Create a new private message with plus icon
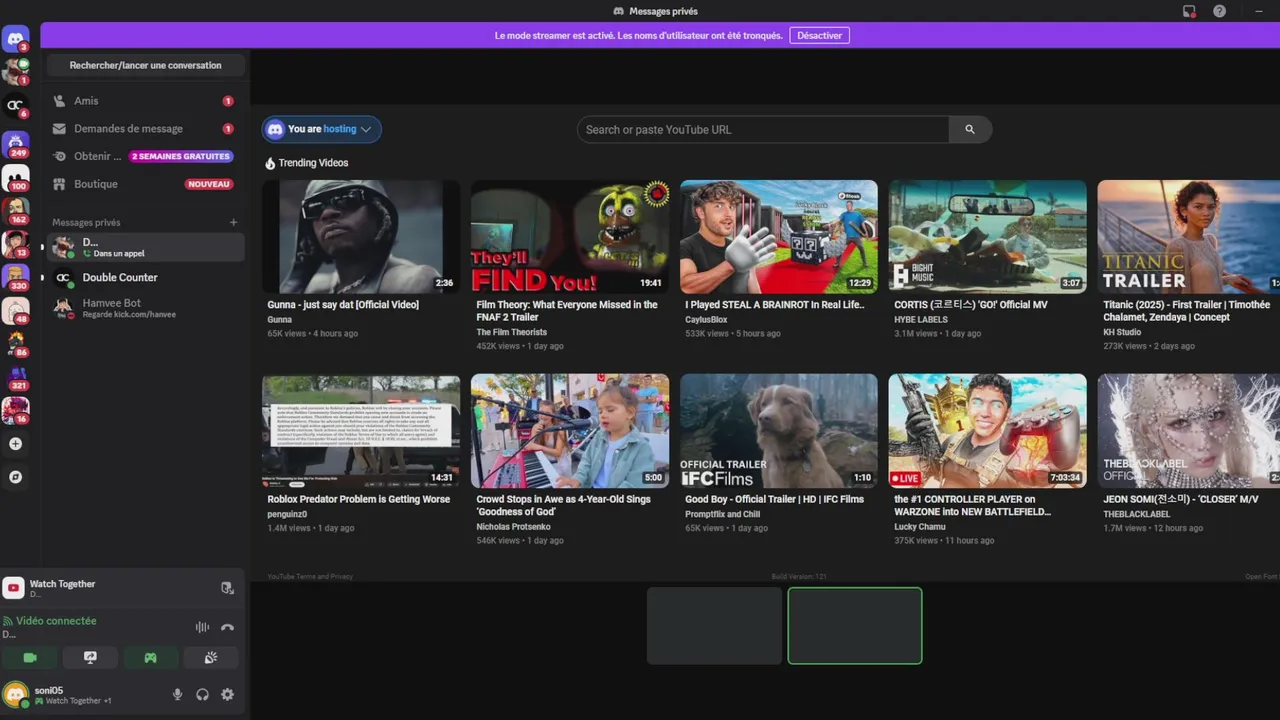1280x720 pixels. (x=233, y=222)
